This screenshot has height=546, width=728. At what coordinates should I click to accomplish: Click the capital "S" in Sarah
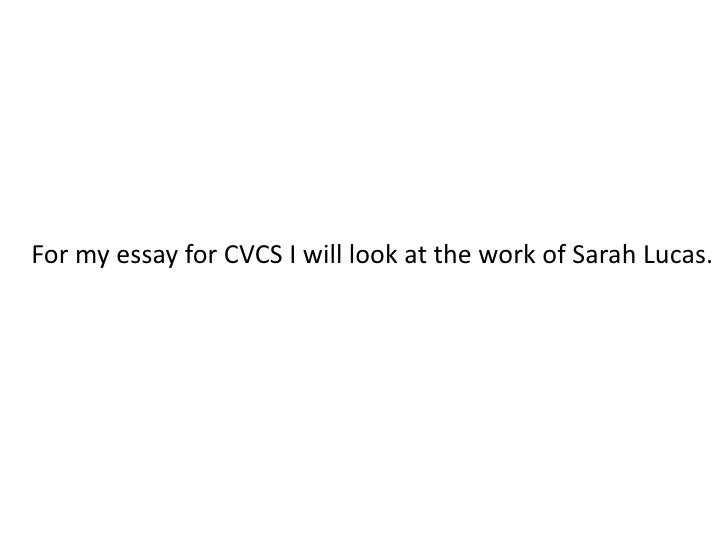578,254
